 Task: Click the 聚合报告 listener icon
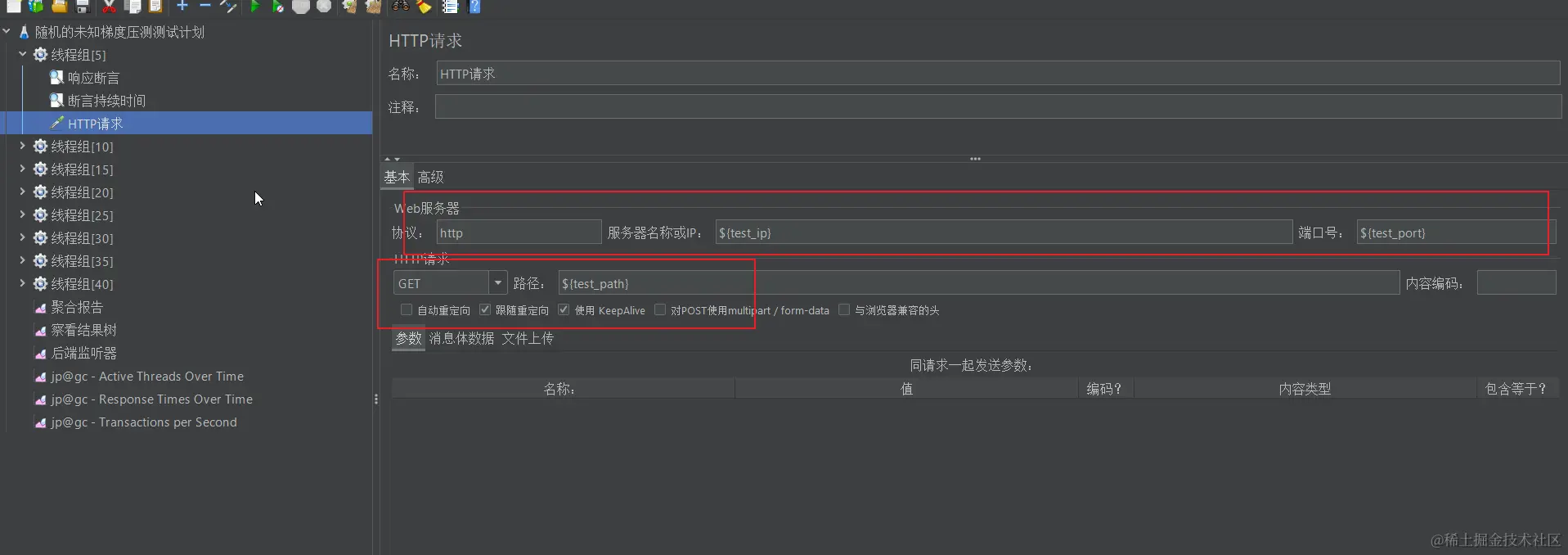pyautogui.click(x=40, y=308)
